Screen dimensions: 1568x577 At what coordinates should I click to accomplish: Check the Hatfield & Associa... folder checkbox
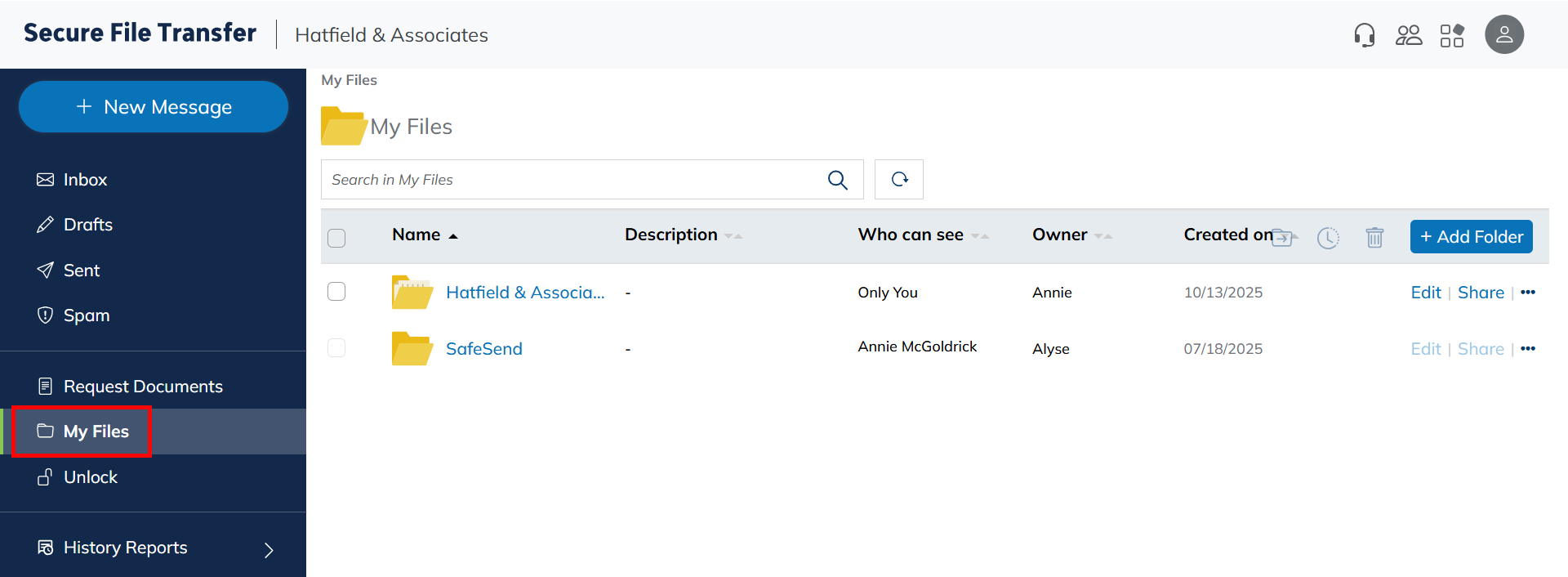pyautogui.click(x=336, y=292)
